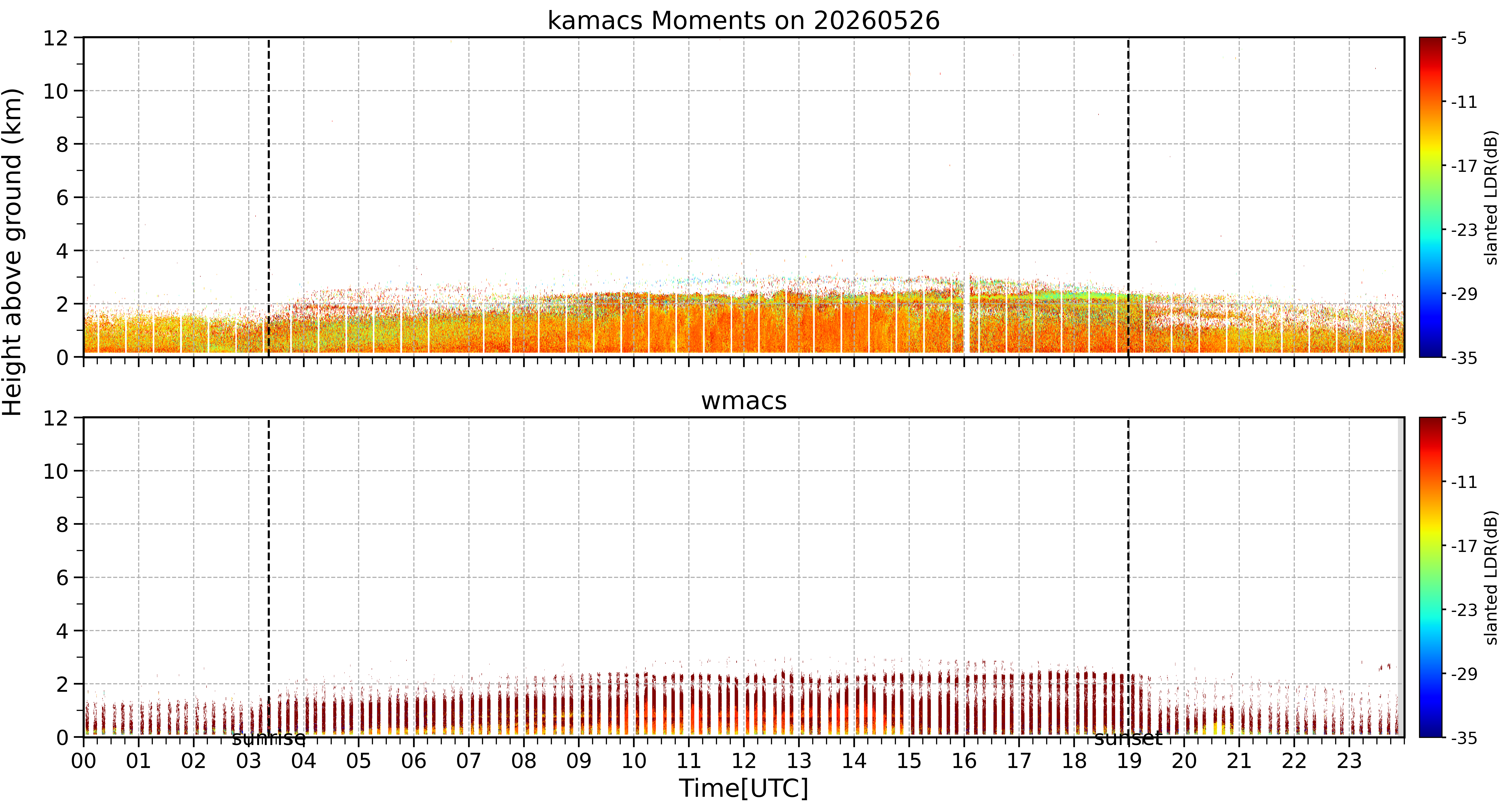Screen dimensions: 1510x812
Task: Click x-axis tick label "01"
Action: click(138, 761)
